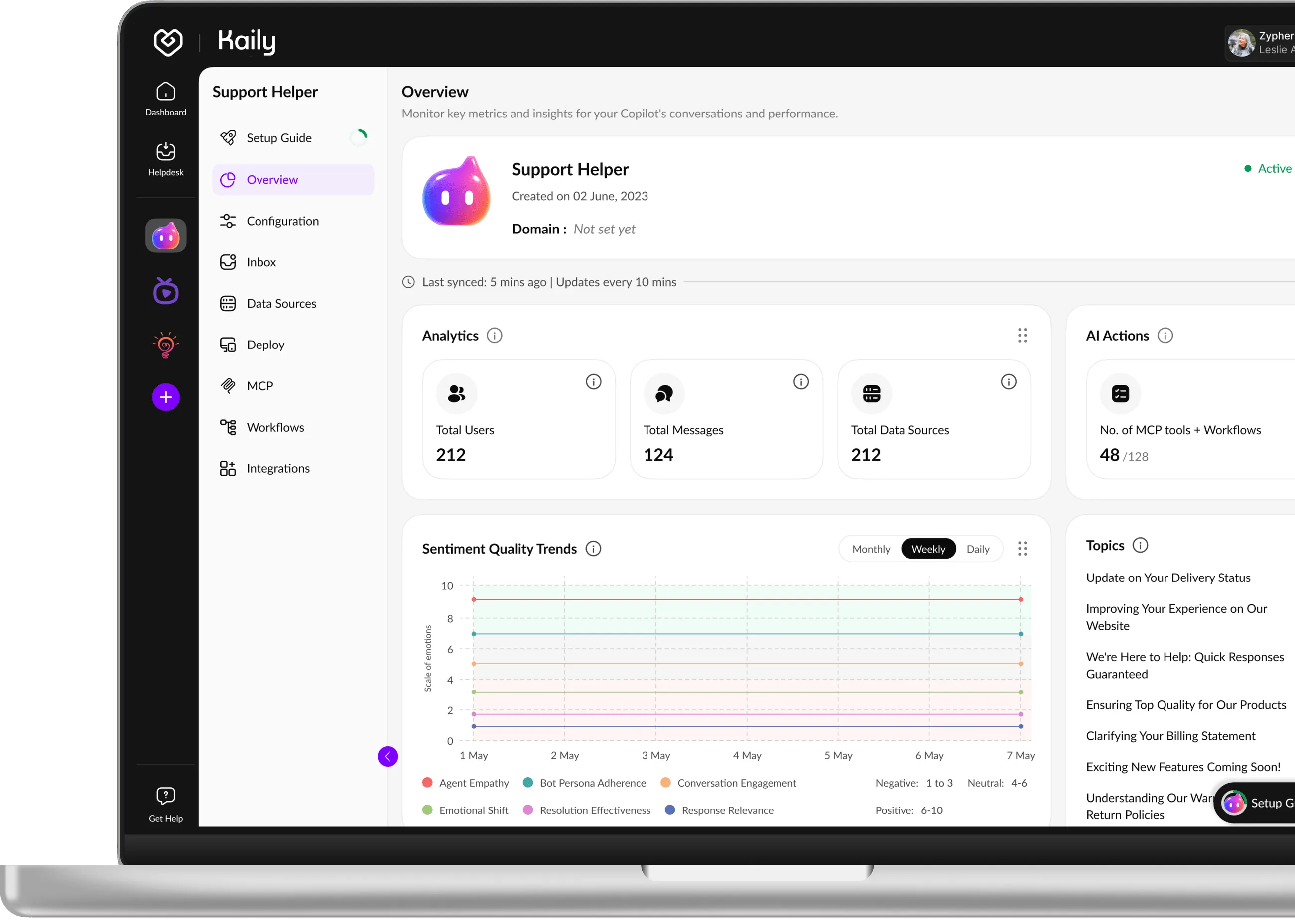Switch chart to Daily view
1295x924 pixels.
pyautogui.click(x=977, y=549)
